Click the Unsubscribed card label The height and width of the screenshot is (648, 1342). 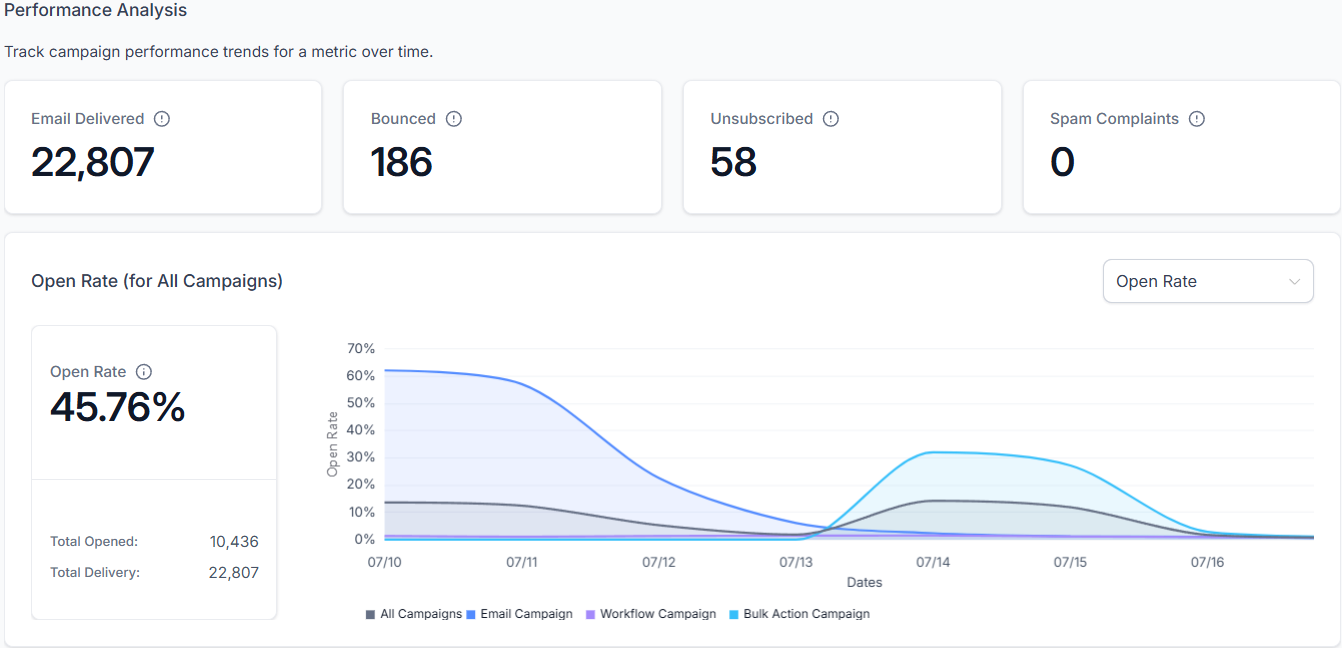pos(762,118)
